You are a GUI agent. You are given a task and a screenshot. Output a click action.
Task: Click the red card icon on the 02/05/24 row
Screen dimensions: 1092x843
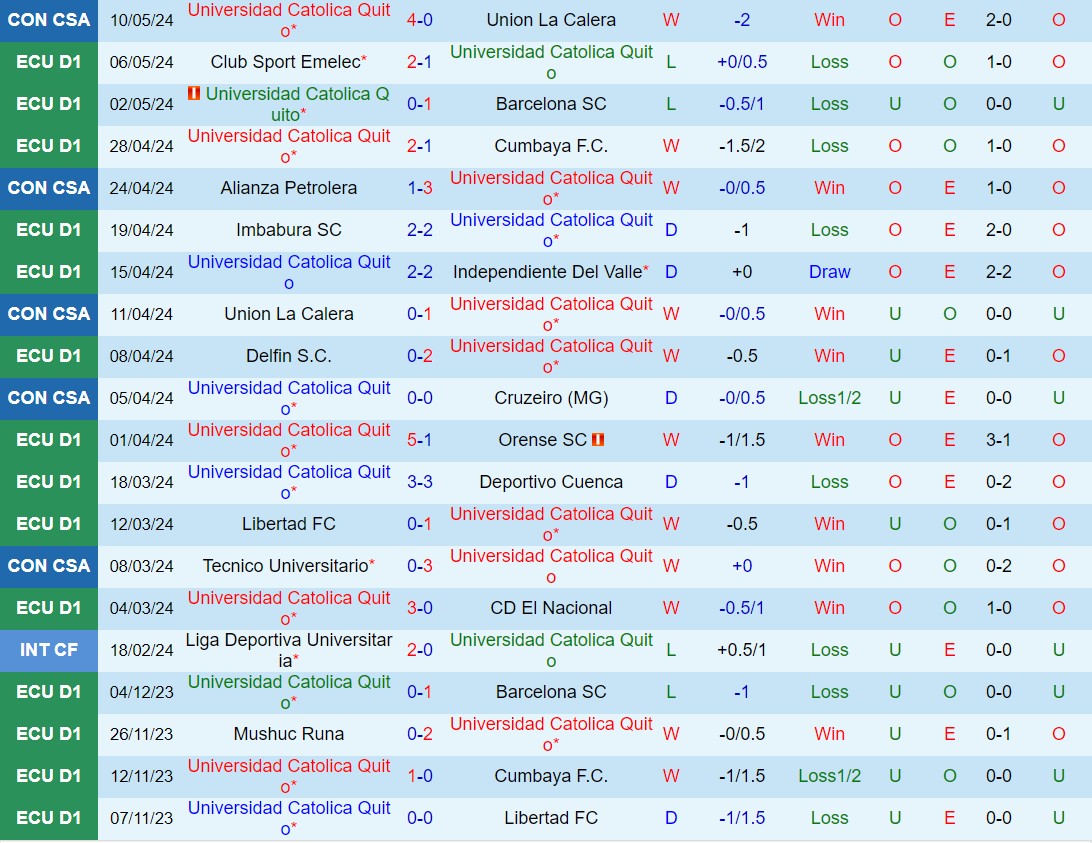coord(194,93)
